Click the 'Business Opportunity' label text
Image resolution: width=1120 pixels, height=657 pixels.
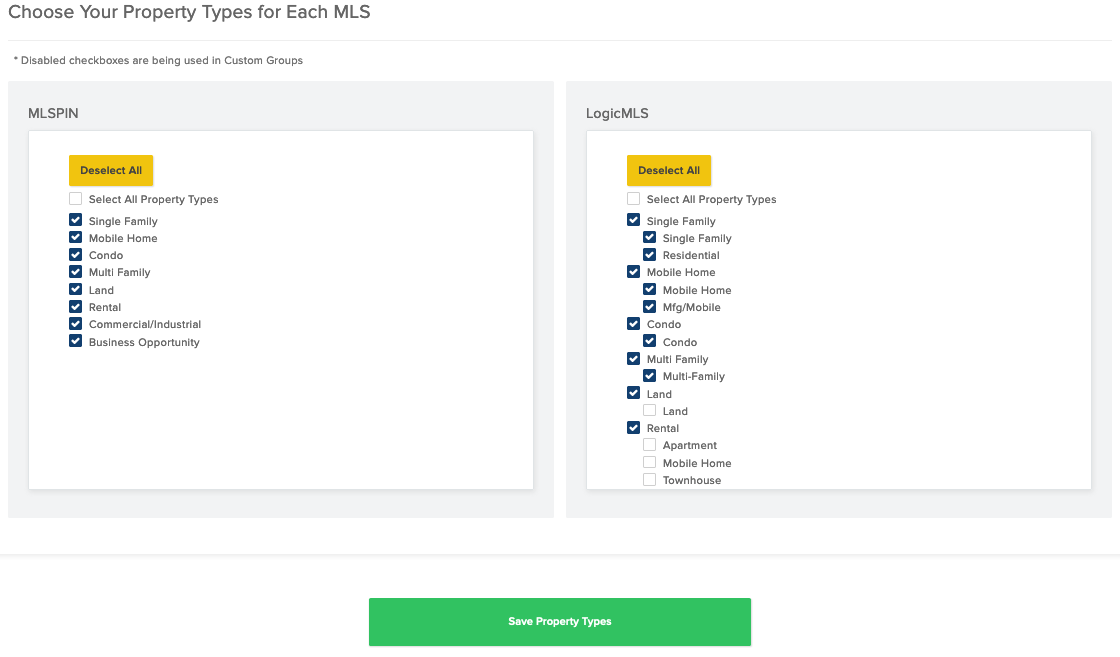click(144, 342)
